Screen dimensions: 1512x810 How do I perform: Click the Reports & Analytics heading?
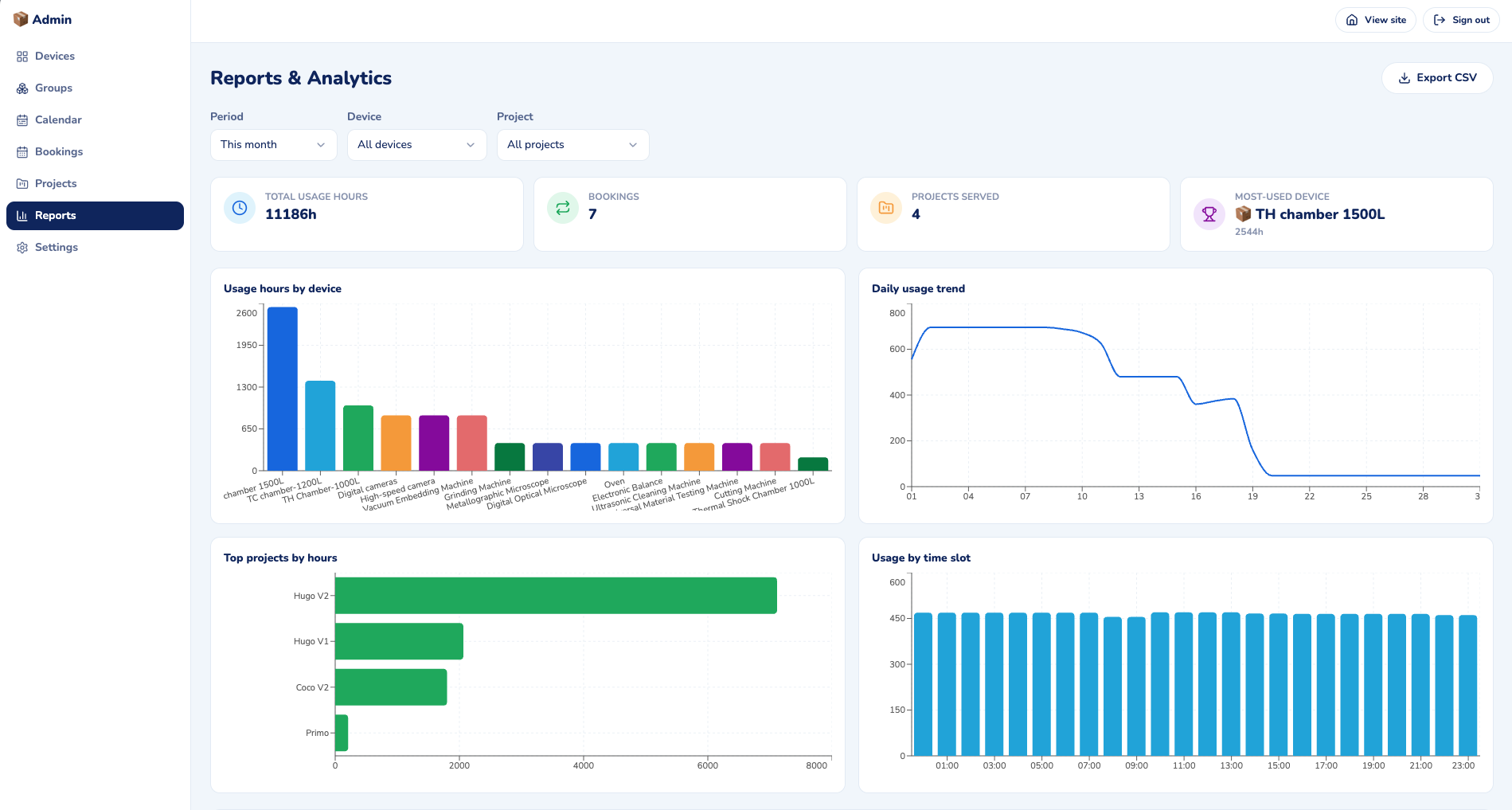(x=301, y=78)
